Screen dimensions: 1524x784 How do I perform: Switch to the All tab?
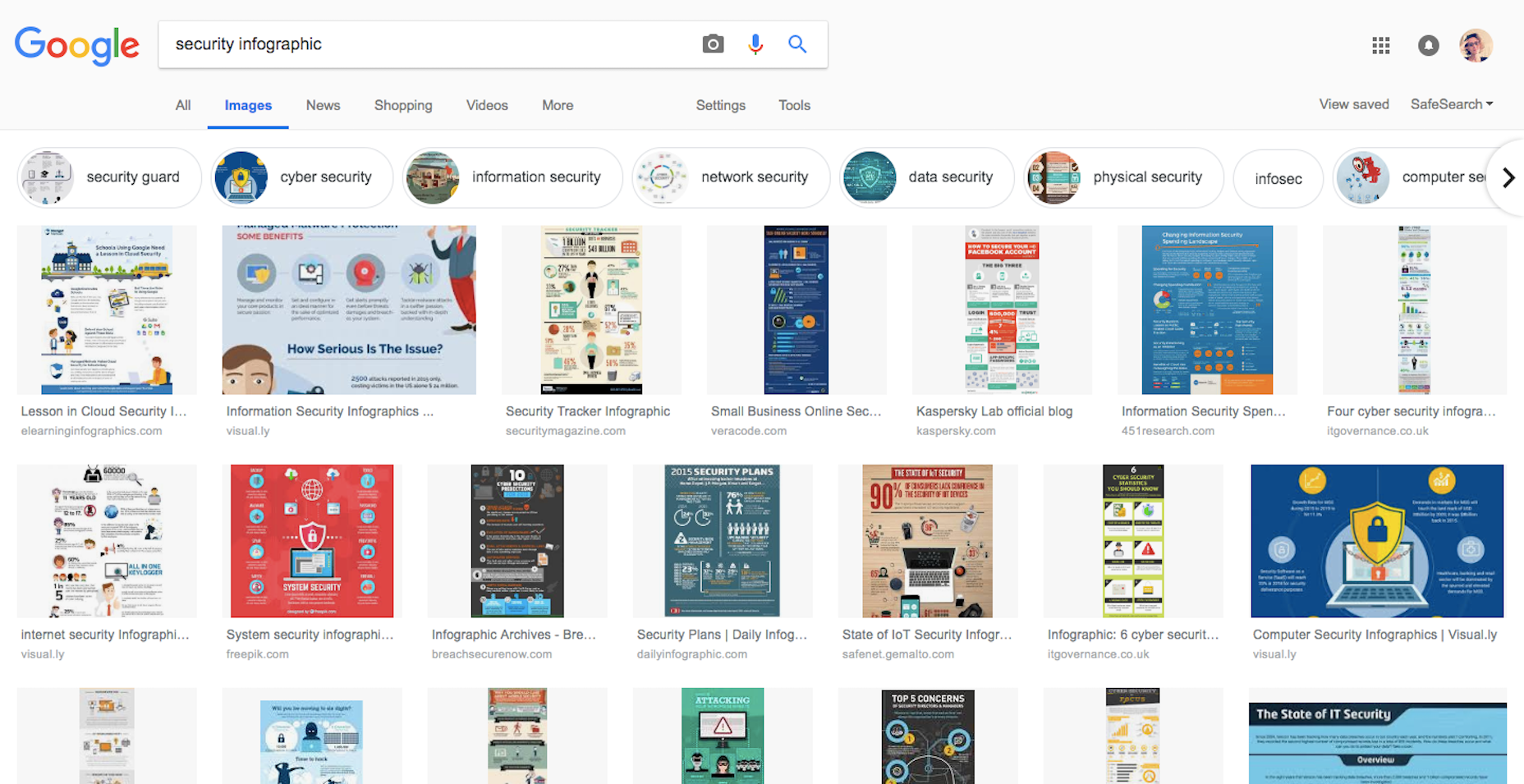point(183,105)
